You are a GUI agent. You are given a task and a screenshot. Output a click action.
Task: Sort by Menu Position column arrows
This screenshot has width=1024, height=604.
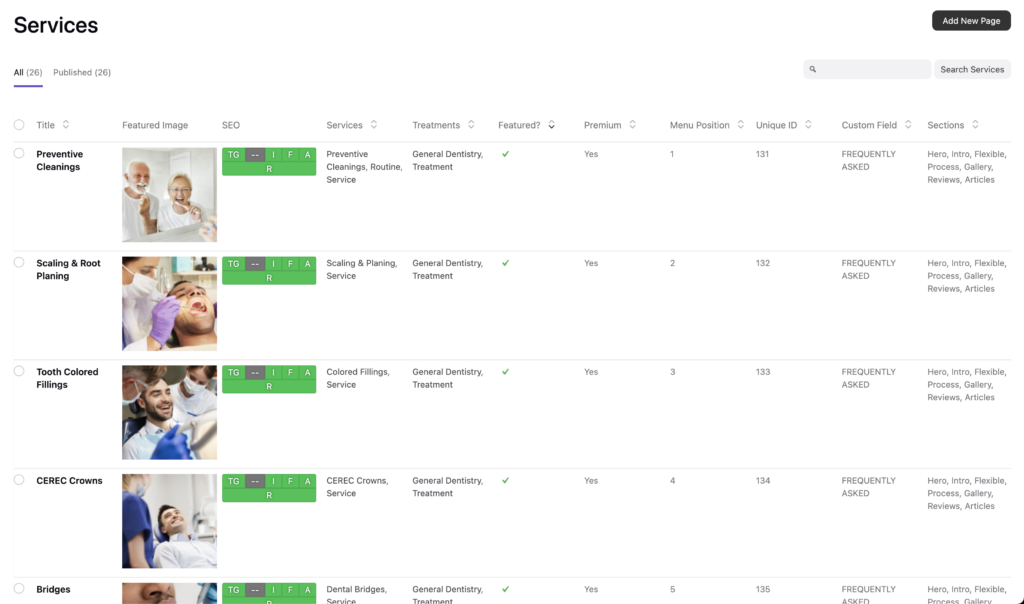[741, 125]
